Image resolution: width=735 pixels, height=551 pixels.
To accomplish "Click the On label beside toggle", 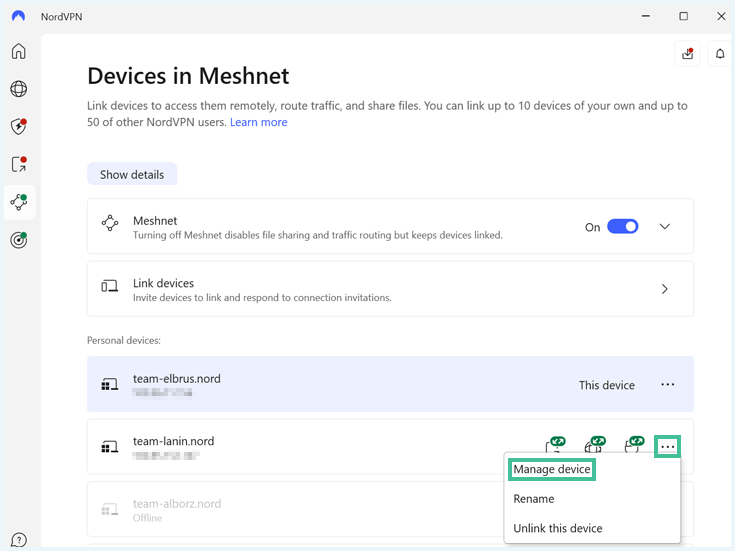I will 592,227.
